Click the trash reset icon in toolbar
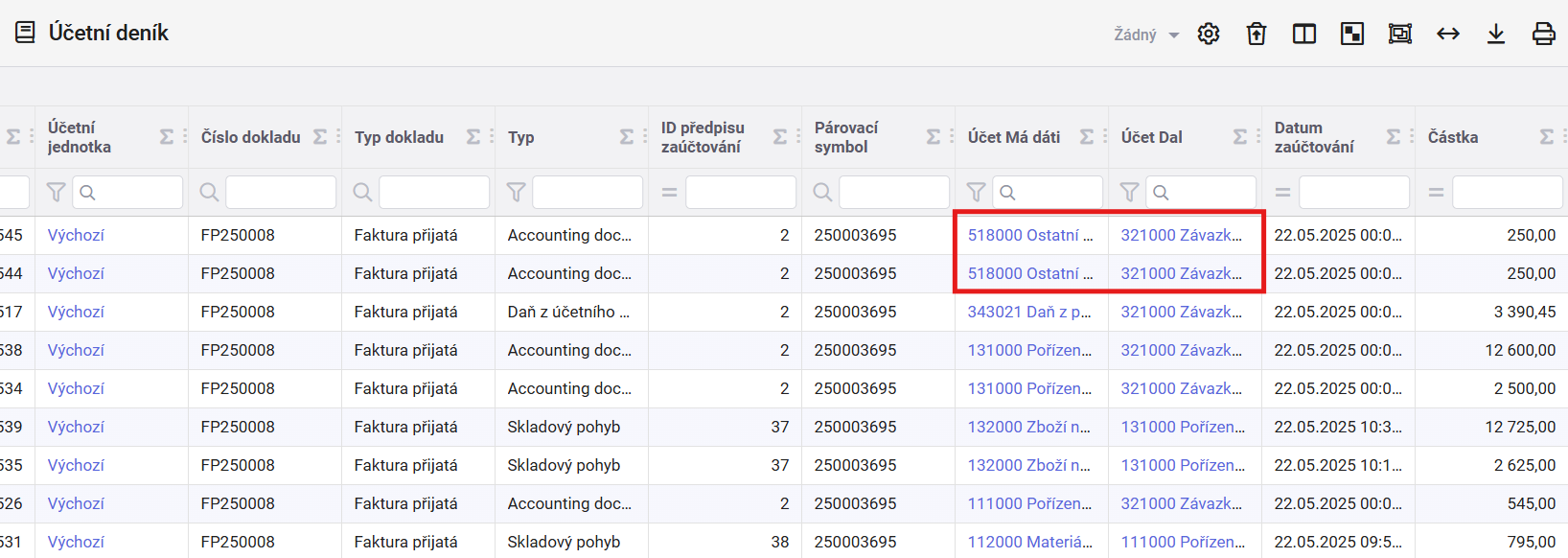This screenshot has height=558, width=1568. pos(1257,34)
